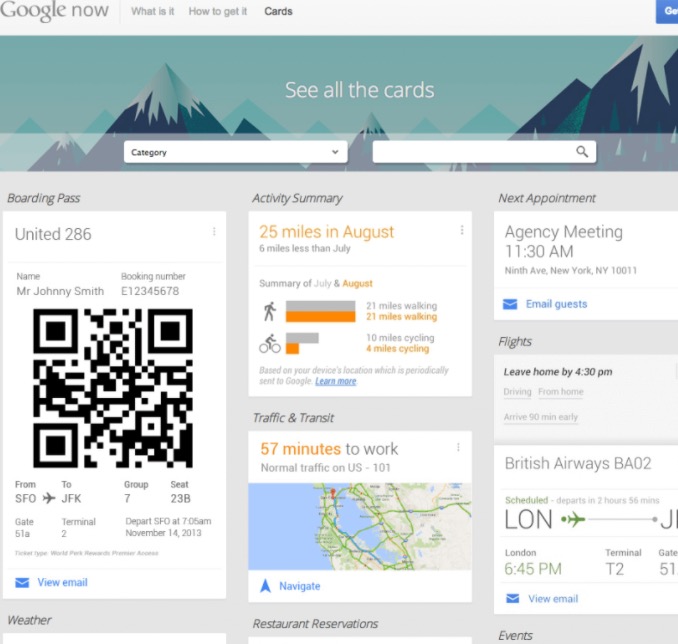Click the 'British Airways BA02' flight title
This screenshot has height=644, width=678.
(x=578, y=463)
